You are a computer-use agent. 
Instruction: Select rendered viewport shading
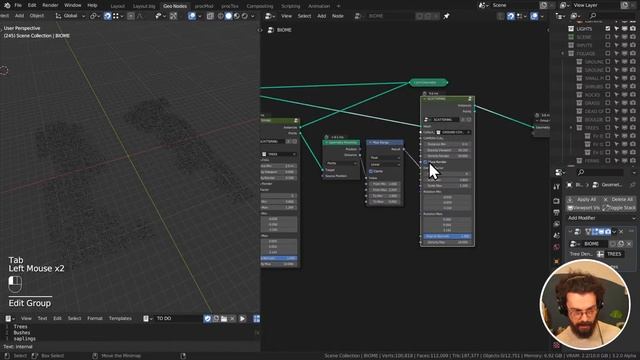coord(244,16)
